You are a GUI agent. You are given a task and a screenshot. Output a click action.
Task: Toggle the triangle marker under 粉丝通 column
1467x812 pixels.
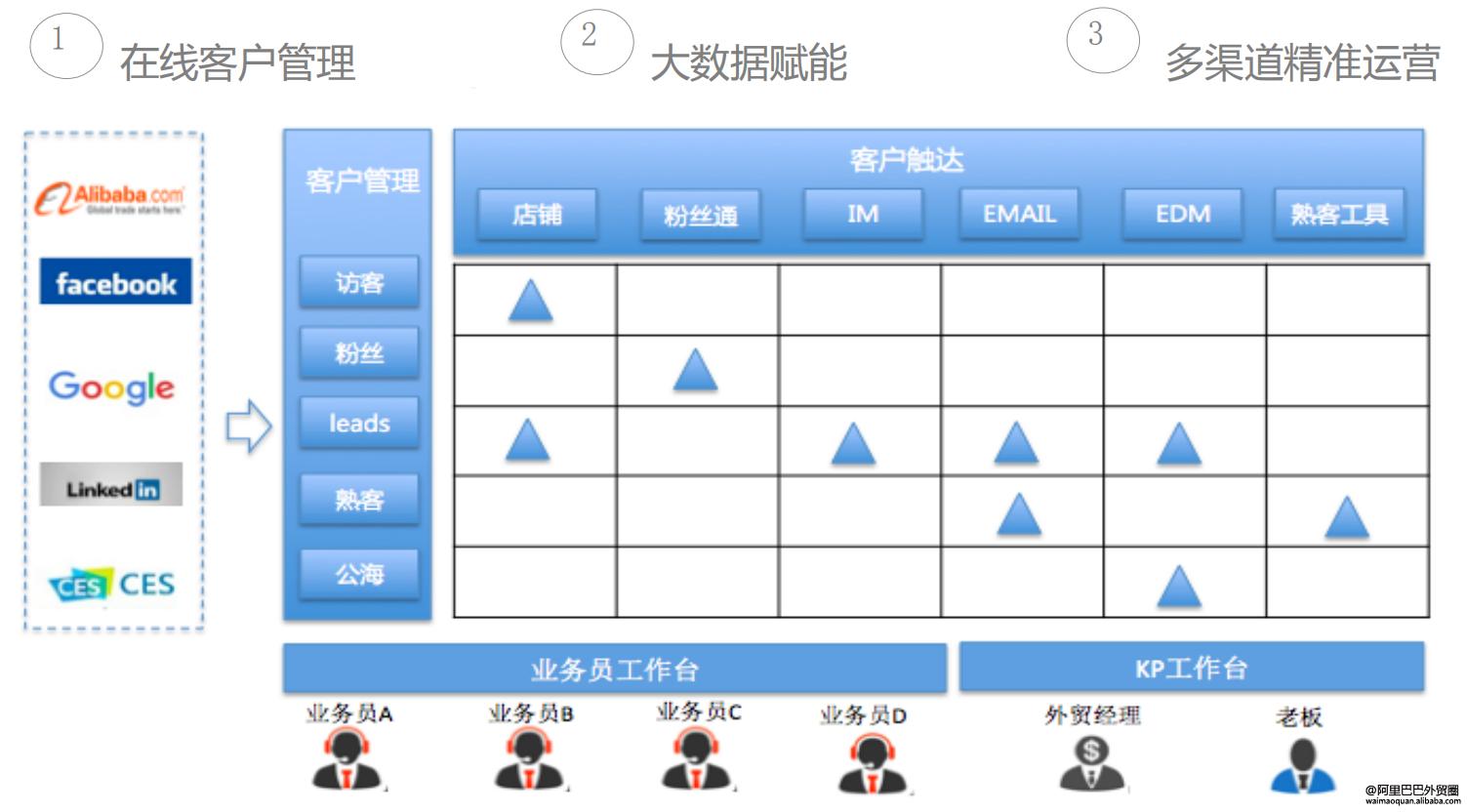695,371
